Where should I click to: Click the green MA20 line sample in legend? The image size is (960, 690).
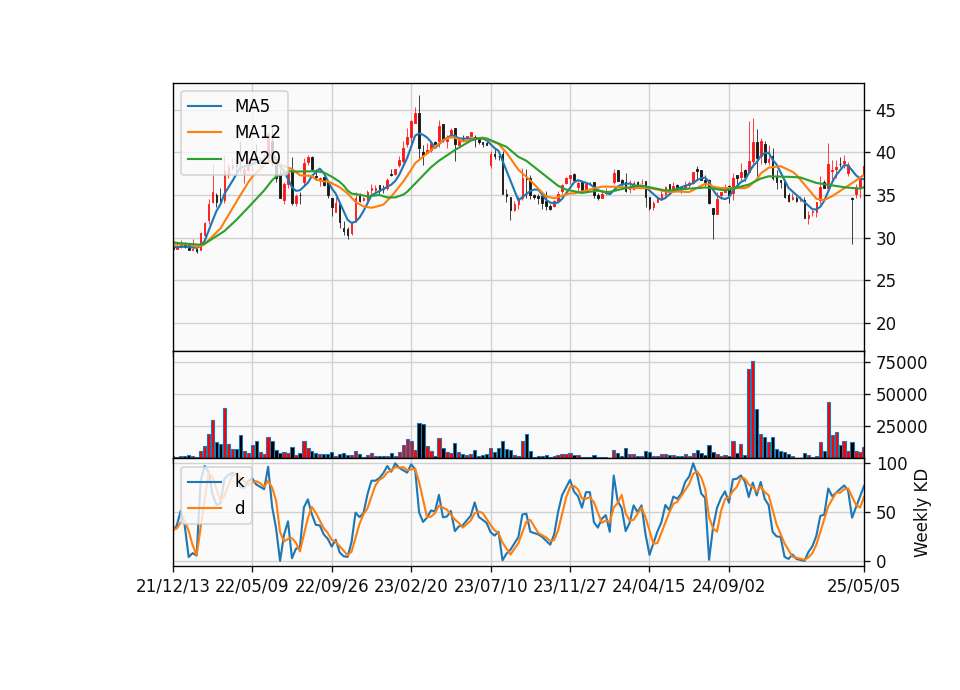[204, 158]
